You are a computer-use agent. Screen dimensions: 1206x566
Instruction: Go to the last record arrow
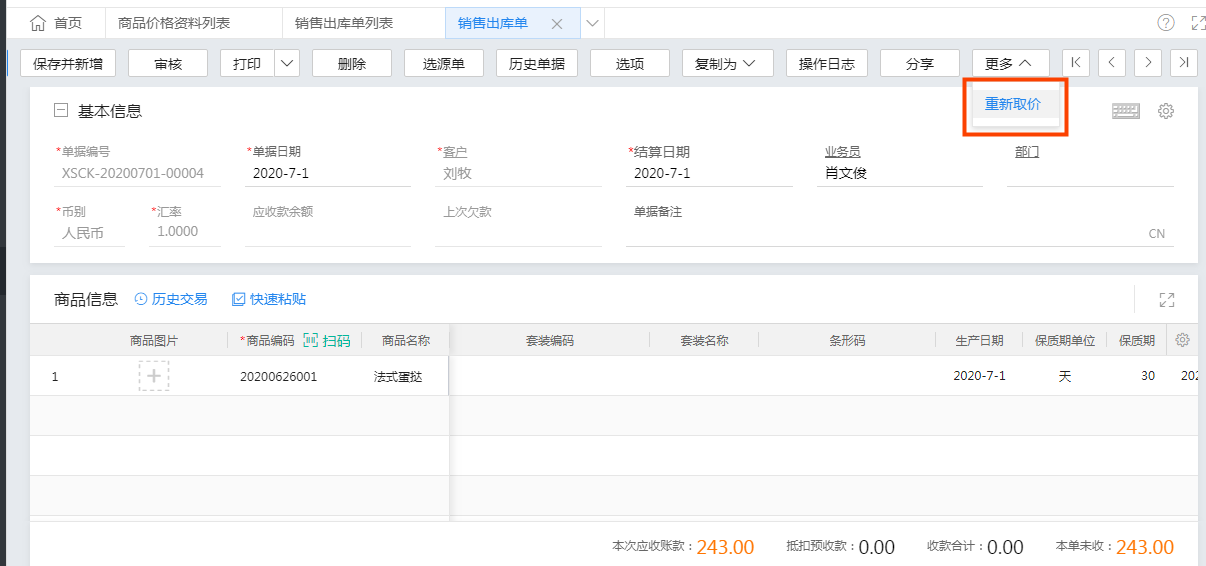click(x=1184, y=63)
